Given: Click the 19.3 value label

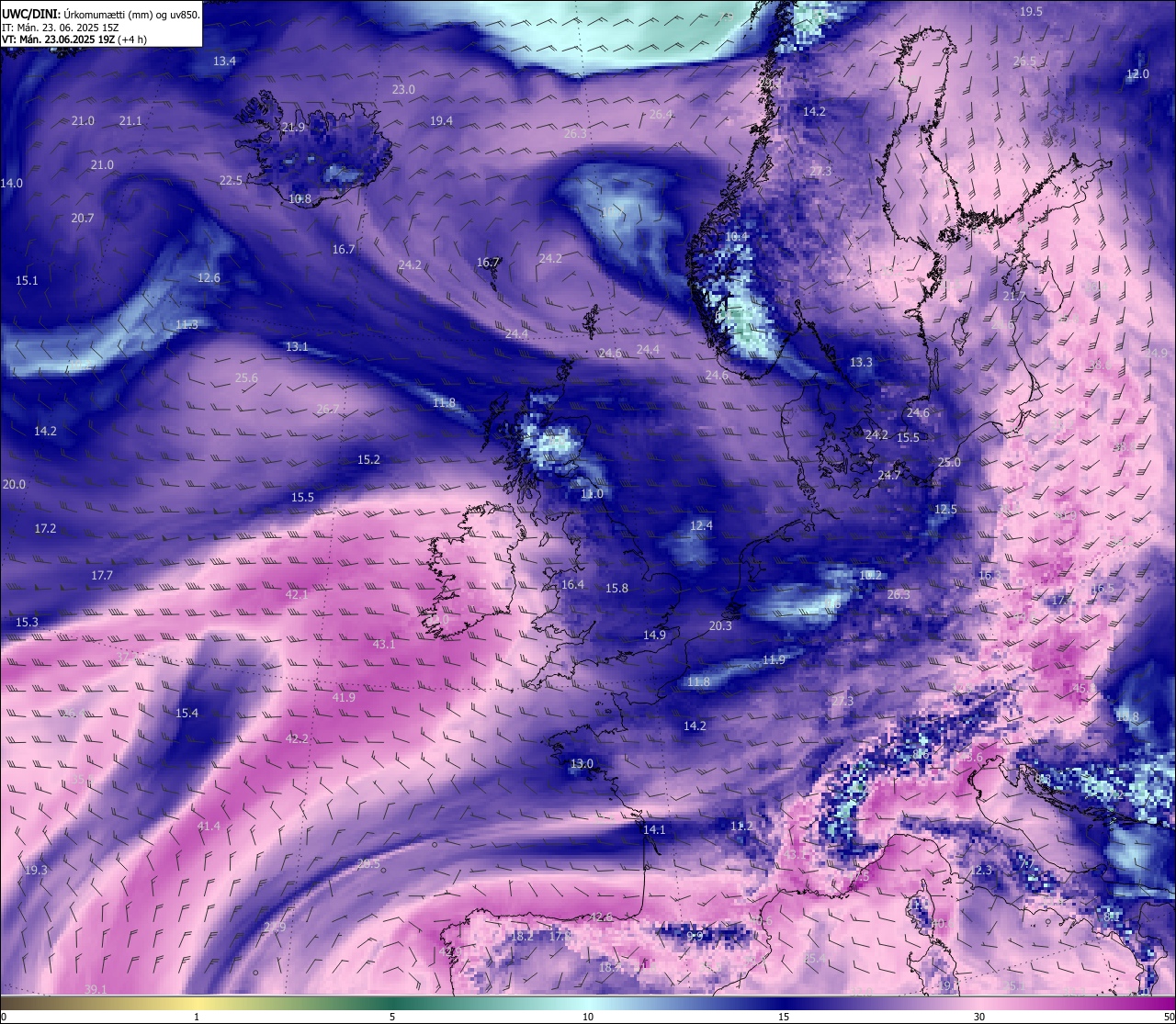Looking at the screenshot, I should coord(36,870).
